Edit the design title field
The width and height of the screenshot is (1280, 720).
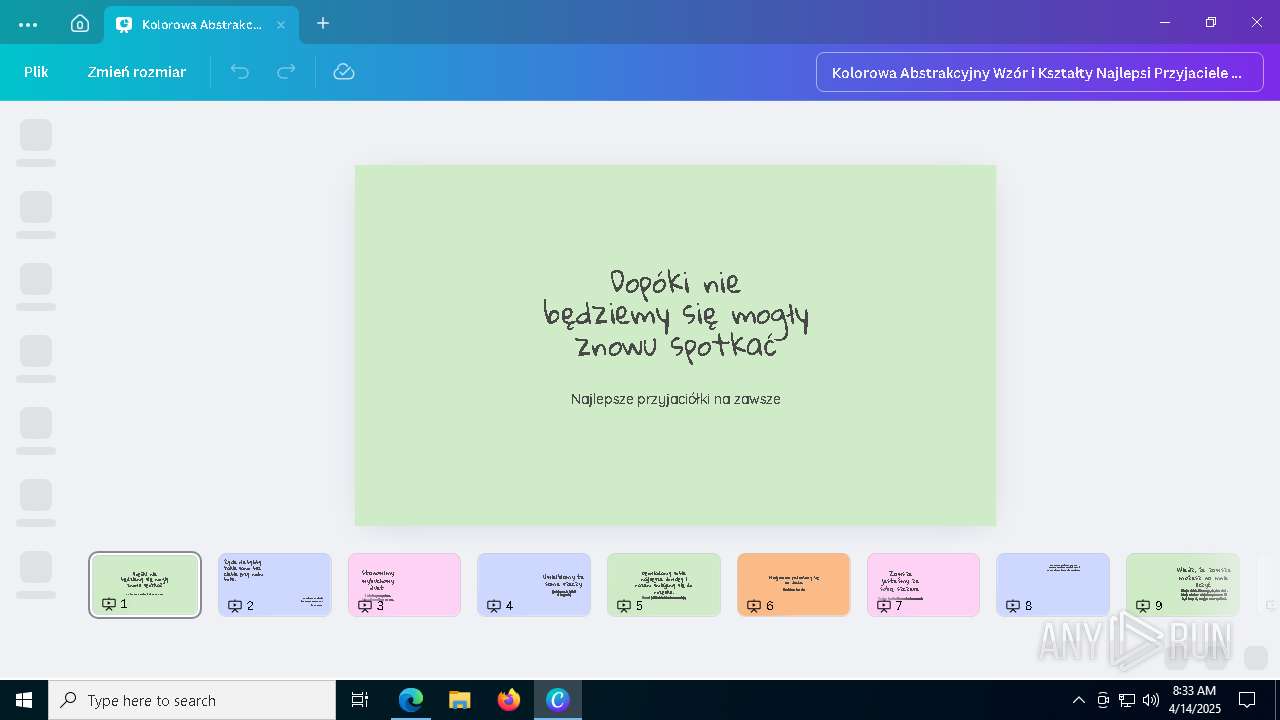[1040, 72]
